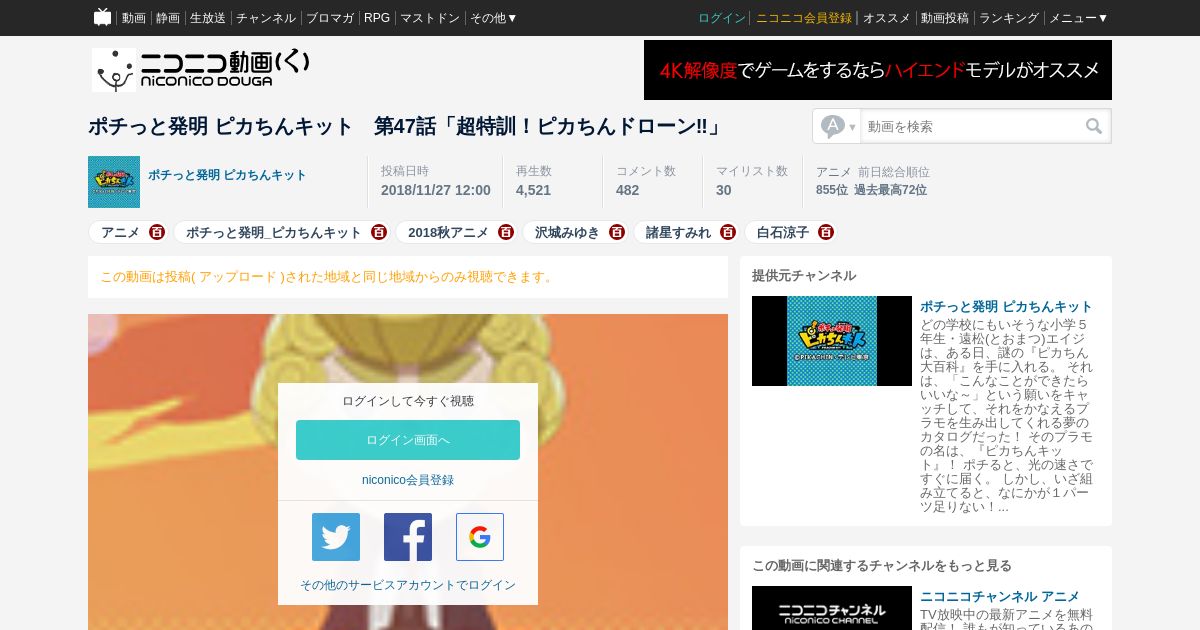
Task: Select the アニメ tag
Action: point(120,232)
